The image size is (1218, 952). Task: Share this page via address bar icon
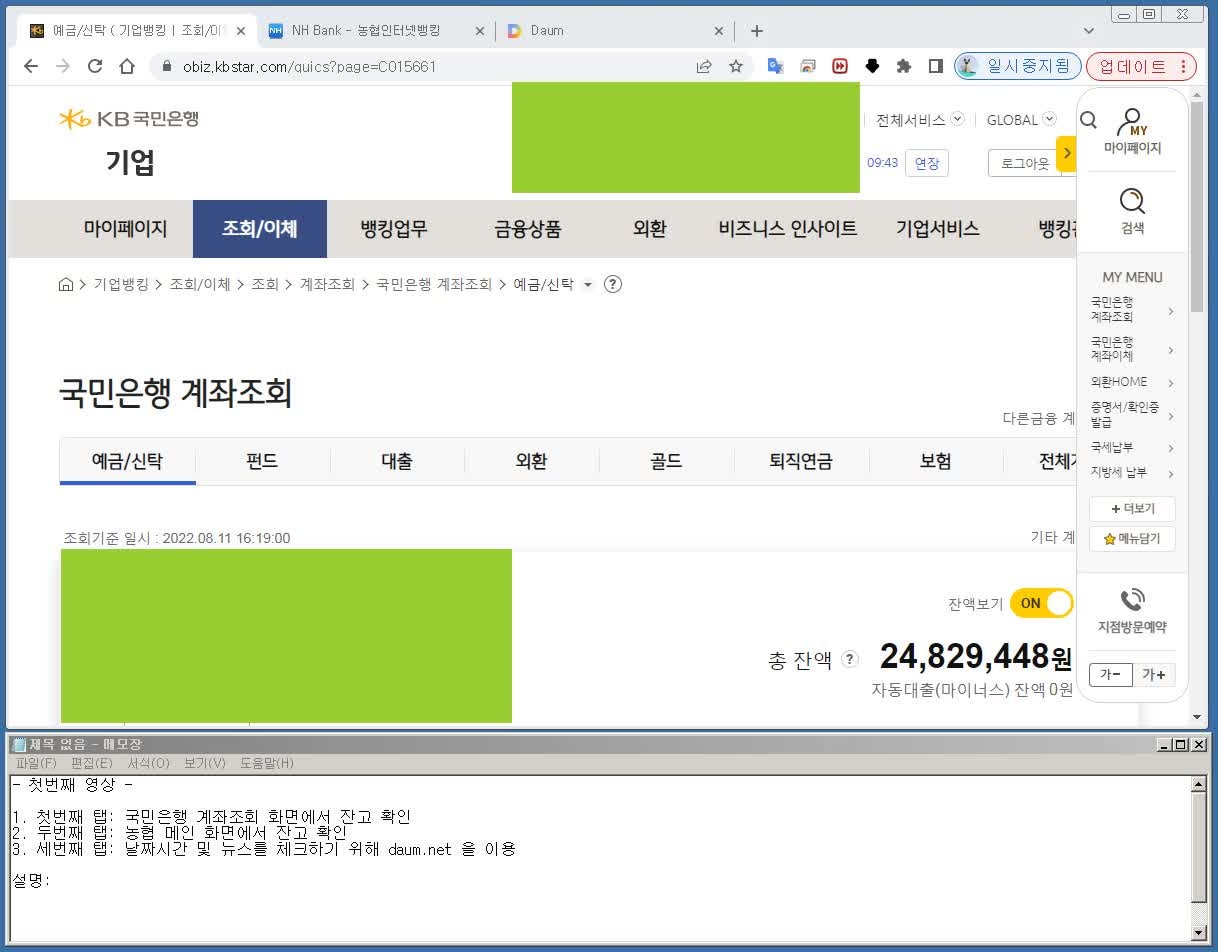704,66
